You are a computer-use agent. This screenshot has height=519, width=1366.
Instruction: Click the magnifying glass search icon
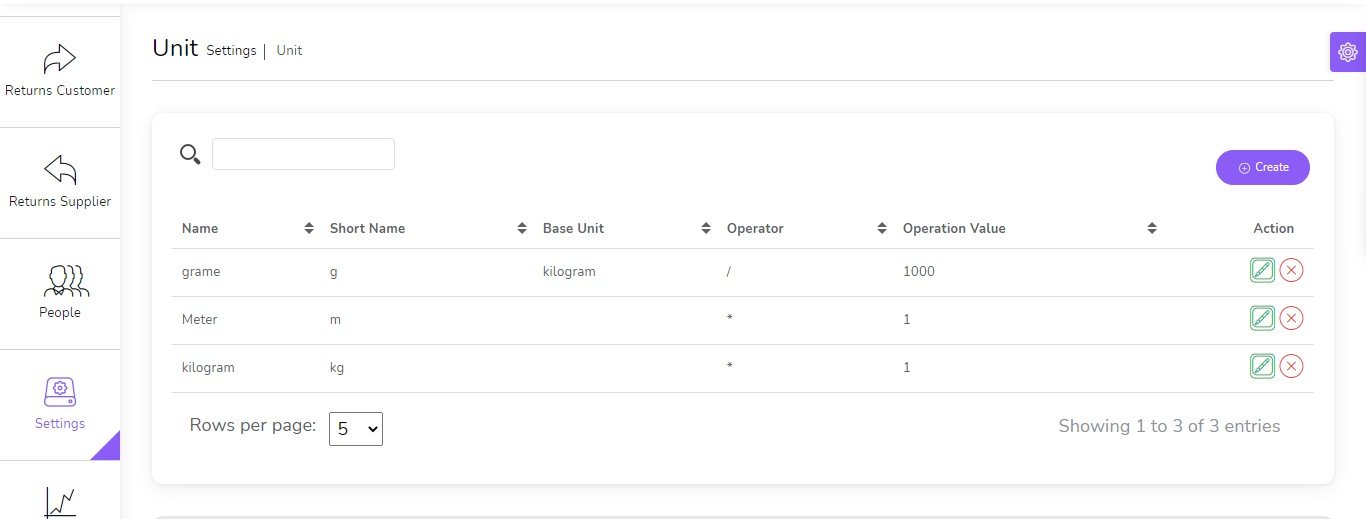[x=190, y=154]
